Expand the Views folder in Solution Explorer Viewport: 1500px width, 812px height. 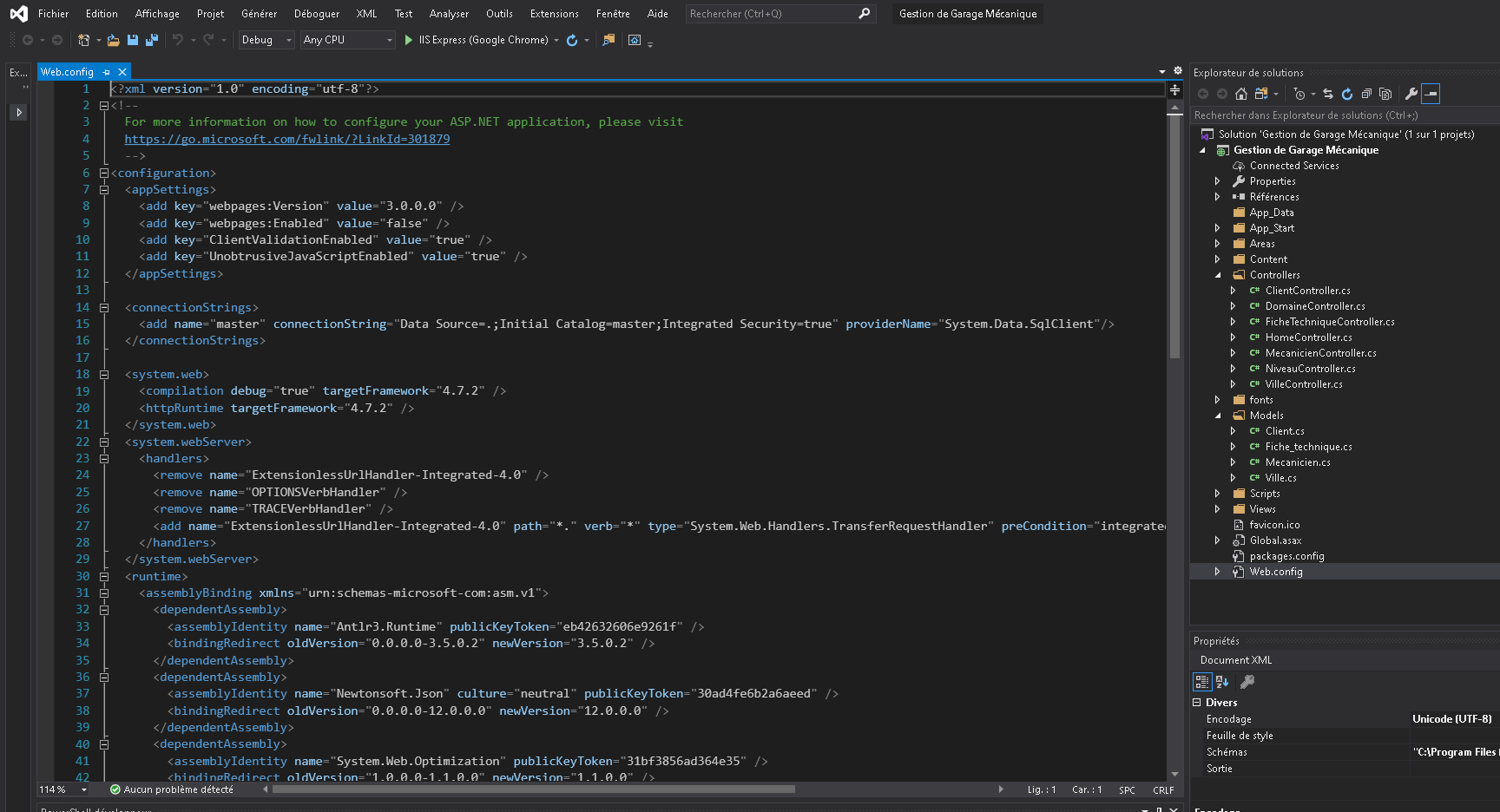(1219, 508)
